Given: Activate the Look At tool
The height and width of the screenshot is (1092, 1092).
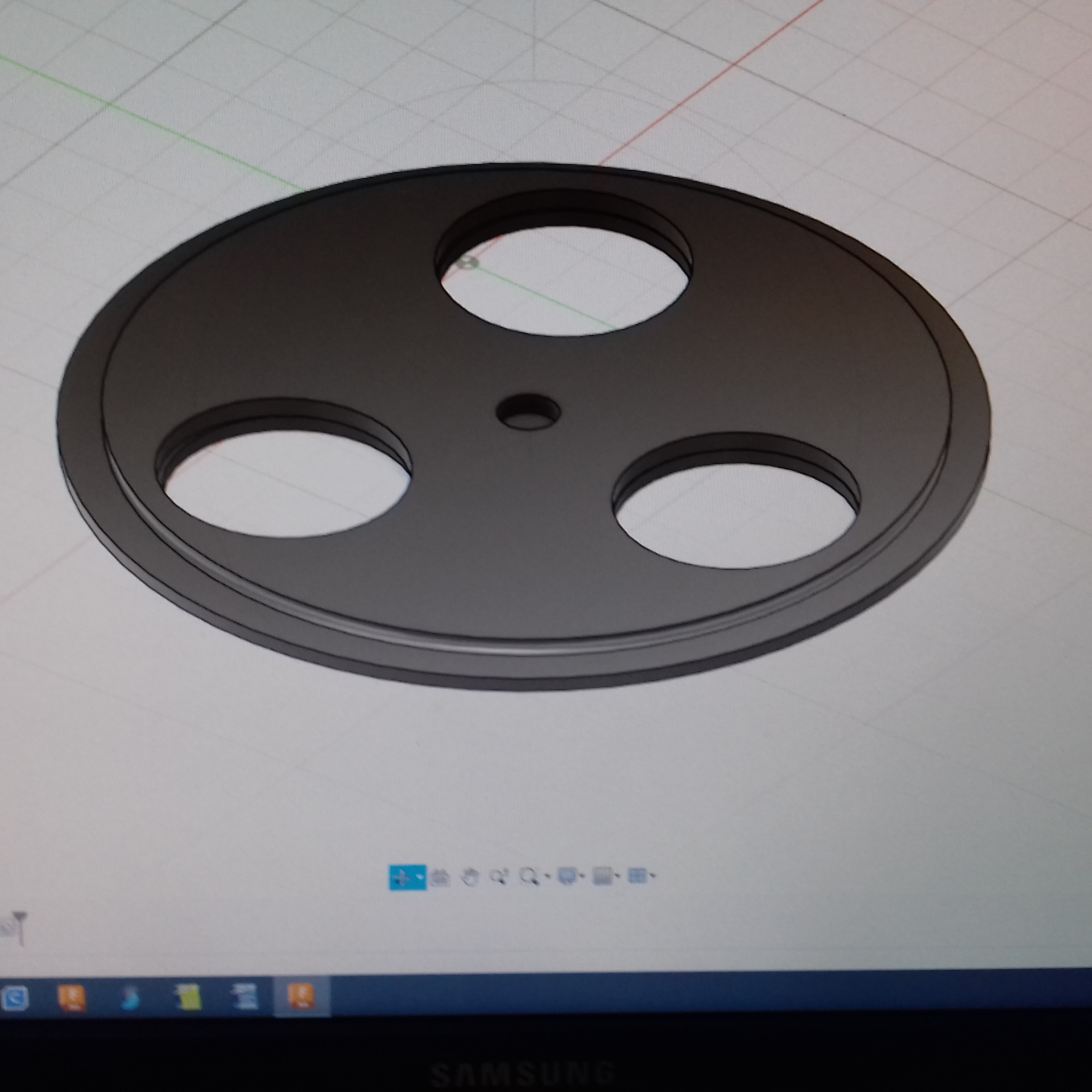Looking at the screenshot, I should point(440,877).
